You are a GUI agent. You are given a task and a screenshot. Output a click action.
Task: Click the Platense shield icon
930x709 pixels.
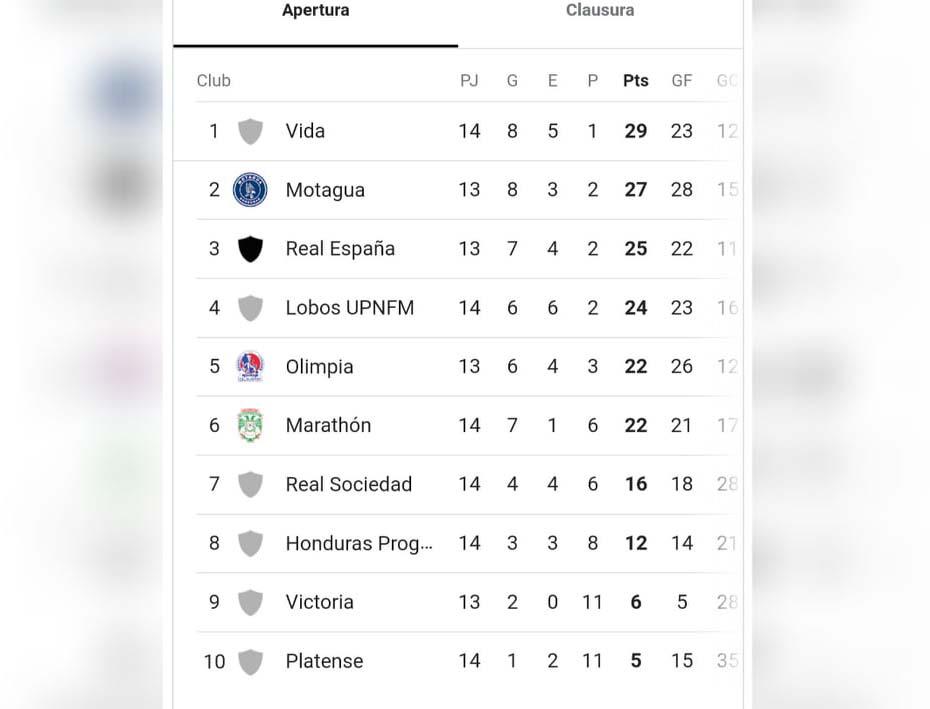249,661
